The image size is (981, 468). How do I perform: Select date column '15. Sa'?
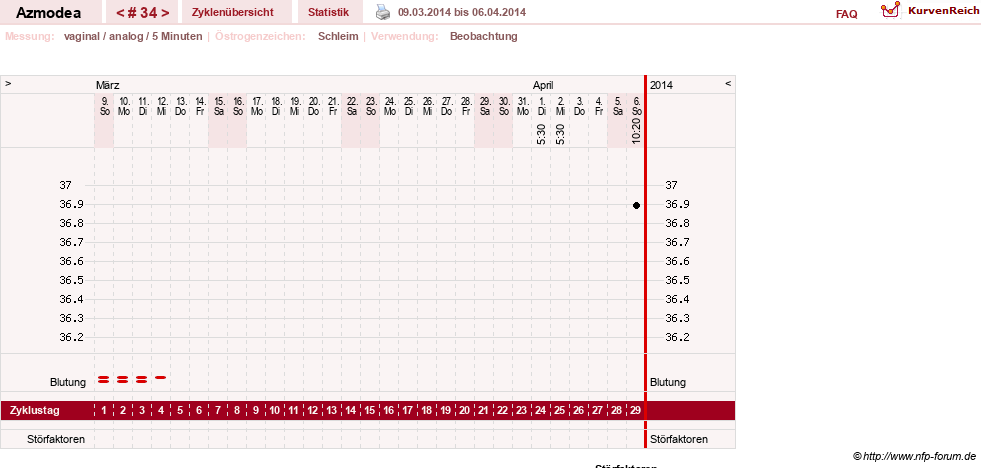(x=218, y=106)
